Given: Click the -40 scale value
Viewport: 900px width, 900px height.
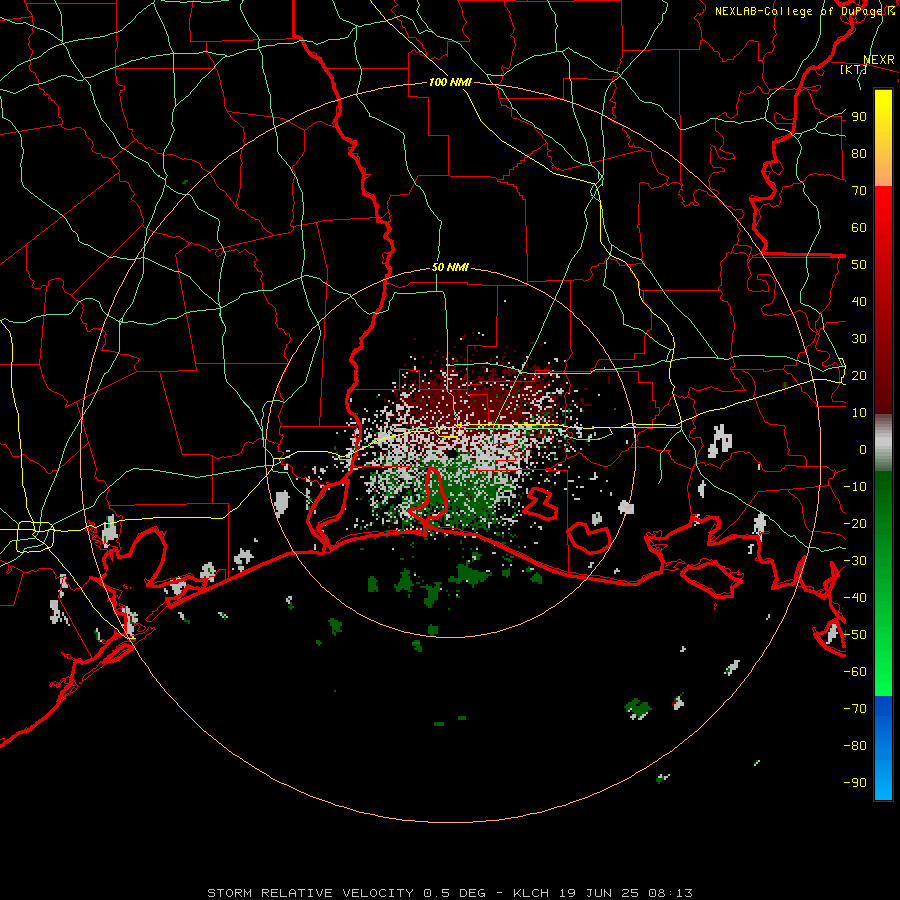Looking at the screenshot, I should (x=855, y=598).
